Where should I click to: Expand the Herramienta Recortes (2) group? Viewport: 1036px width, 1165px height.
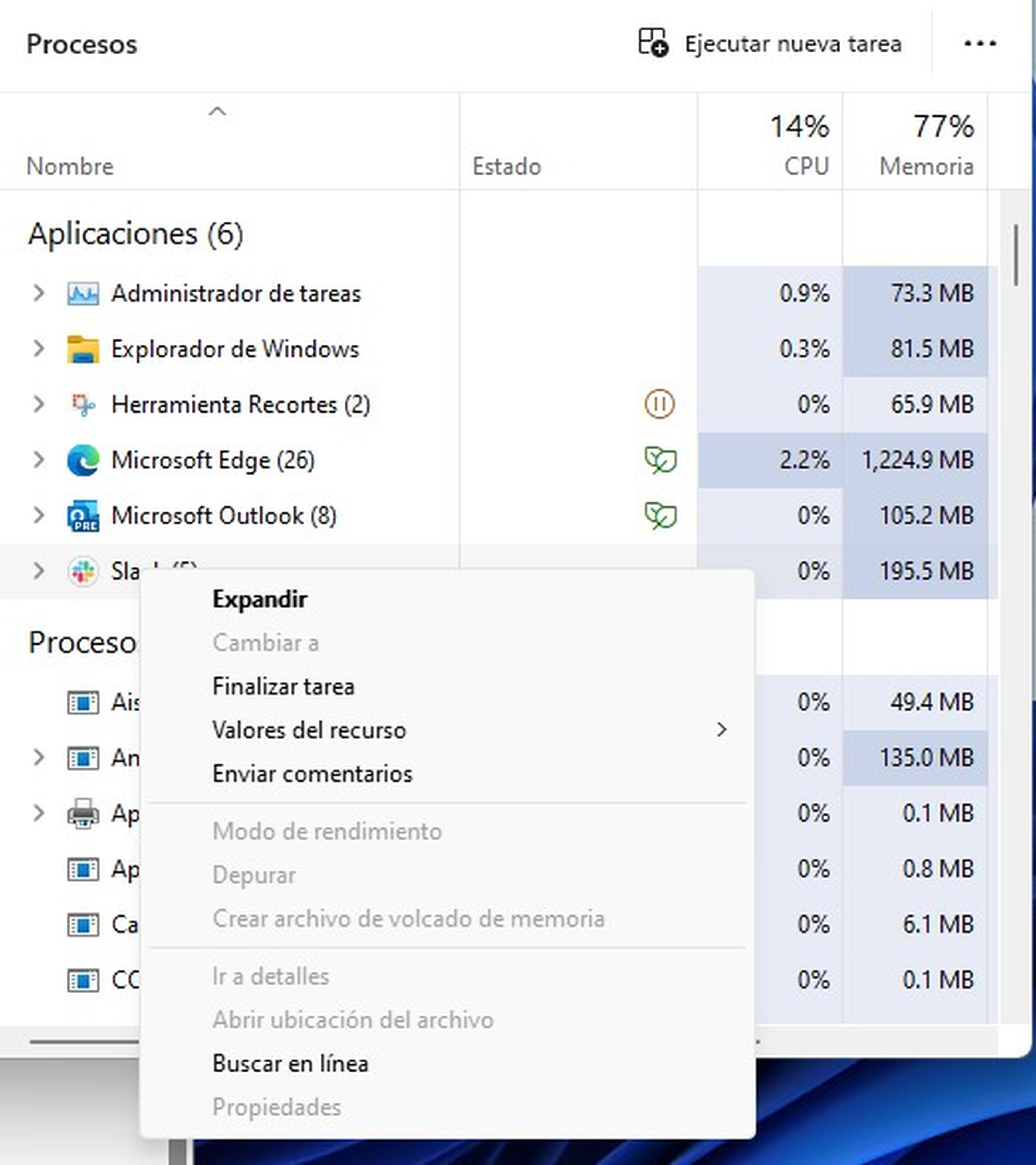pyautogui.click(x=38, y=404)
